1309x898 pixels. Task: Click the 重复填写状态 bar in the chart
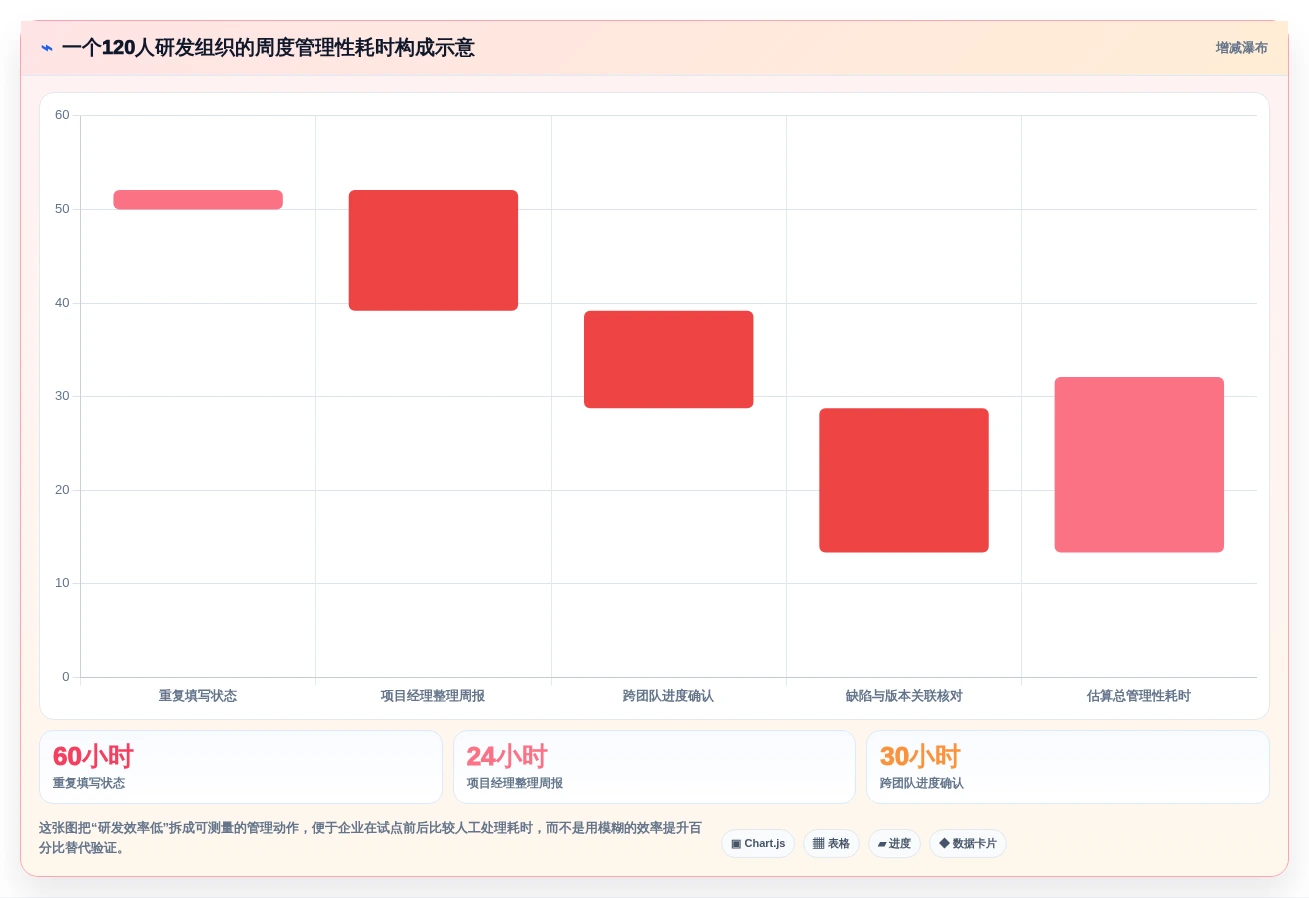198,200
